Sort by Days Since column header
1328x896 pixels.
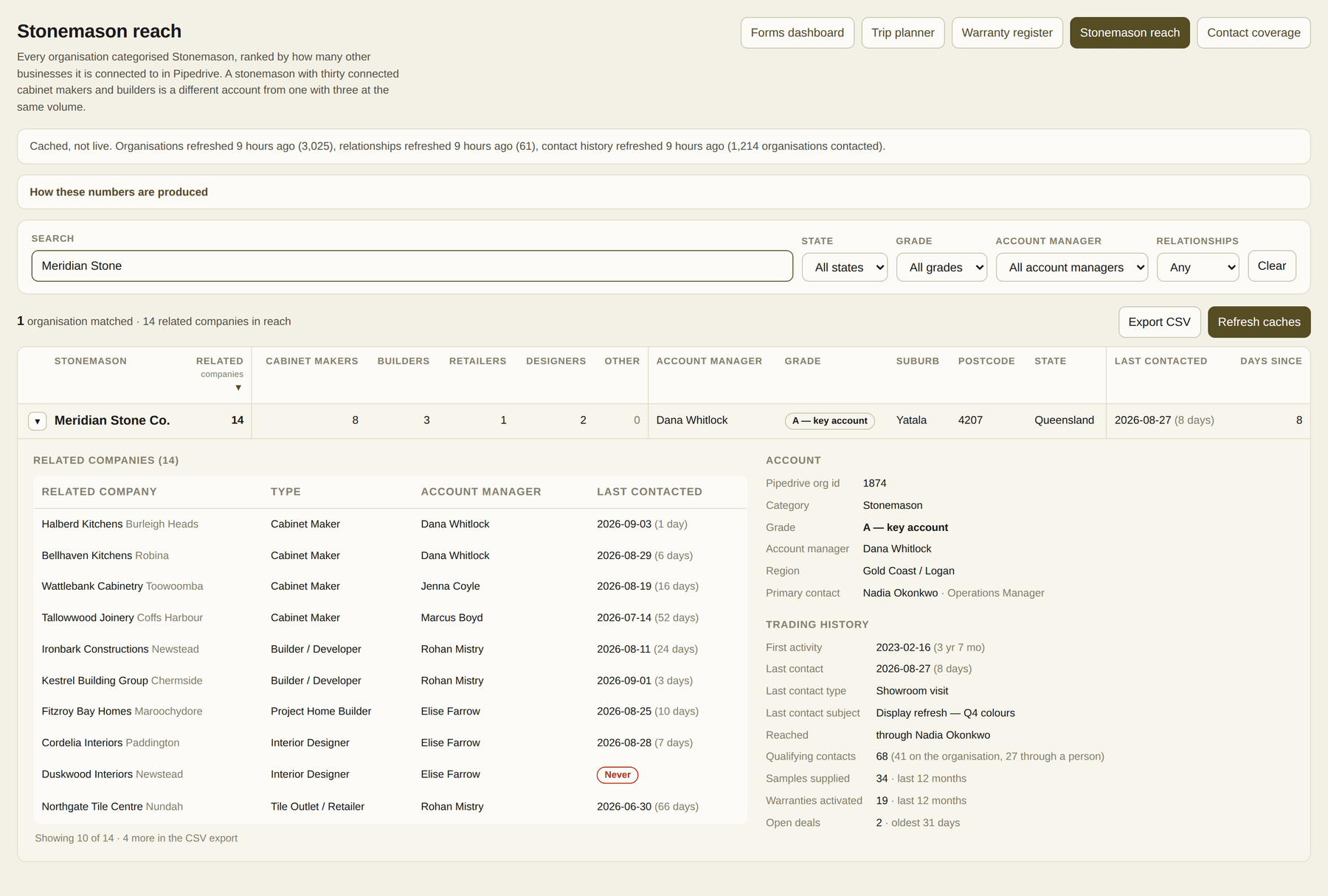tap(1270, 361)
